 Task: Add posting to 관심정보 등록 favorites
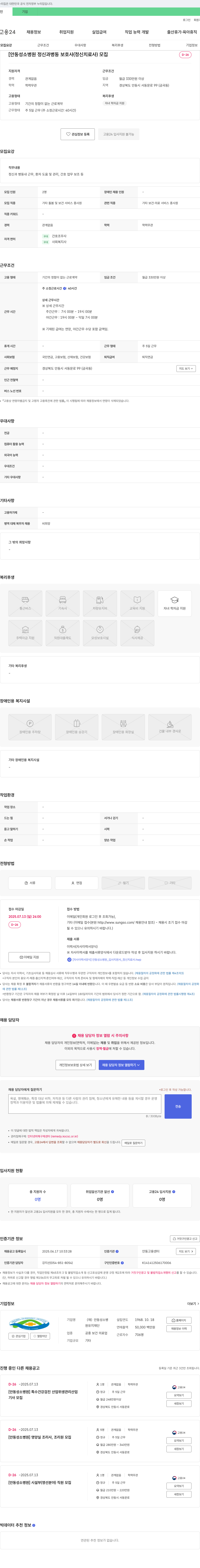[x=77, y=134]
